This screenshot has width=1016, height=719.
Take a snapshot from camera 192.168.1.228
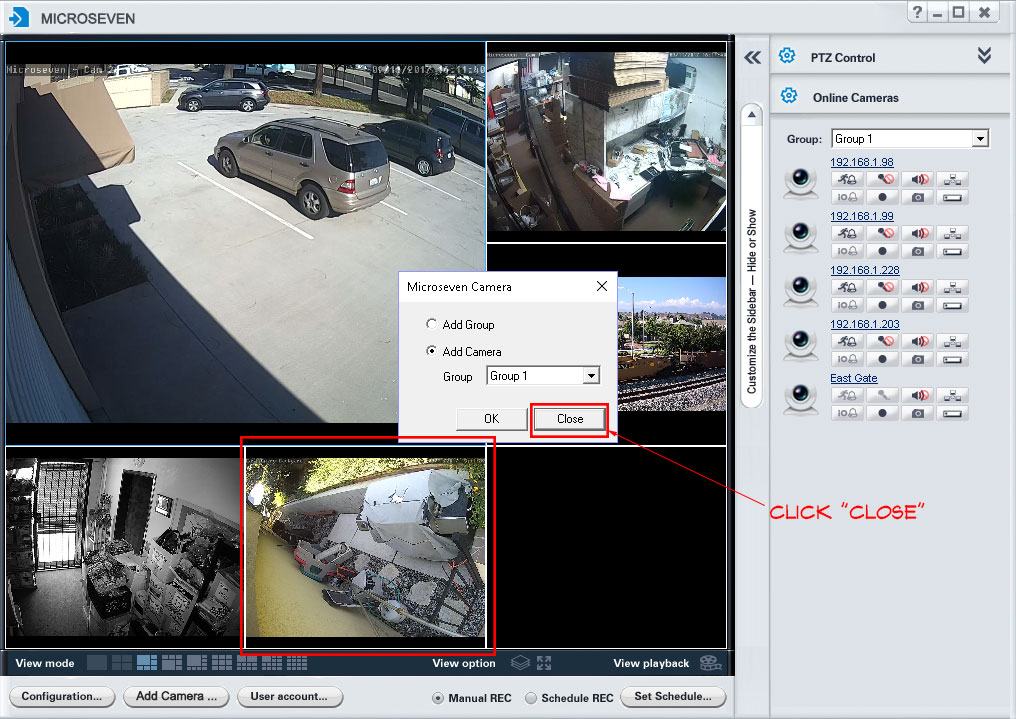[x=918, y=304]
